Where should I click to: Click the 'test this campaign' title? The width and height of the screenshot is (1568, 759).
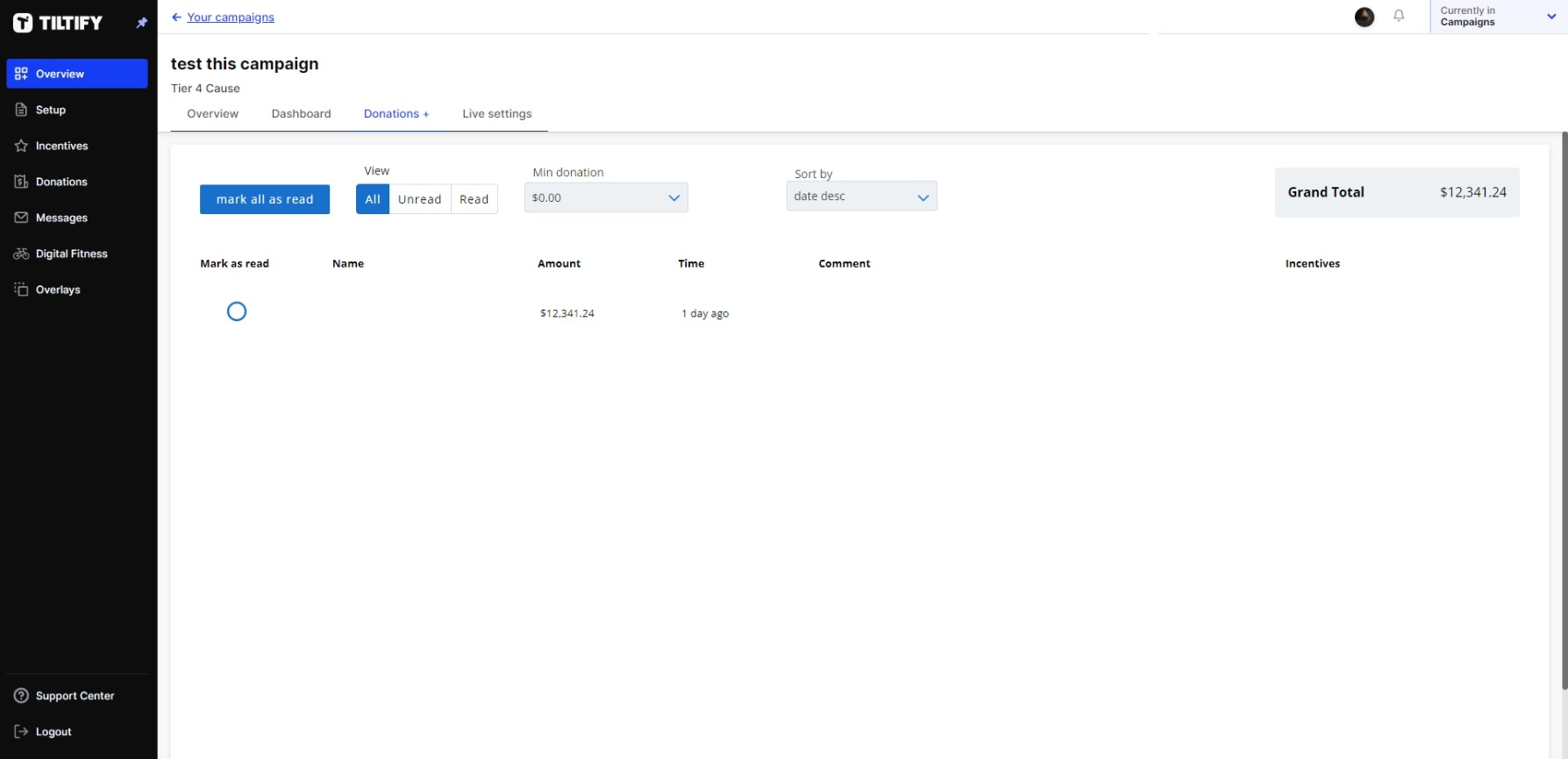pyautogui.click(x=245, y=64)
